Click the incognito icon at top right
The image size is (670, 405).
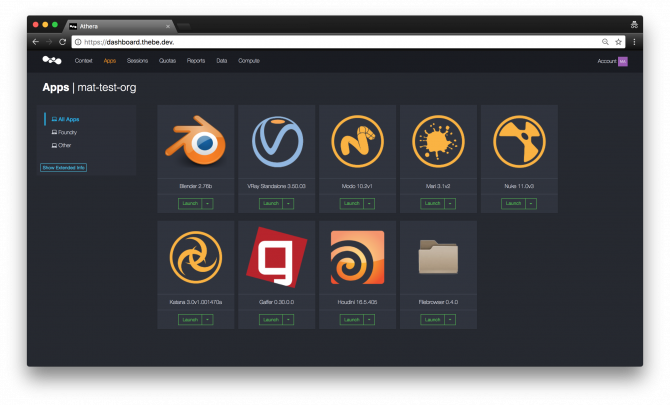[x=634, y=25]
